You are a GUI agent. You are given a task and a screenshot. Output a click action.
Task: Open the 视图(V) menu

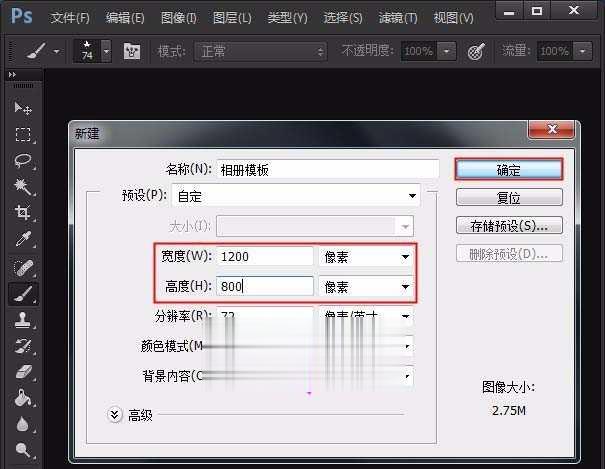click(453, 18)
